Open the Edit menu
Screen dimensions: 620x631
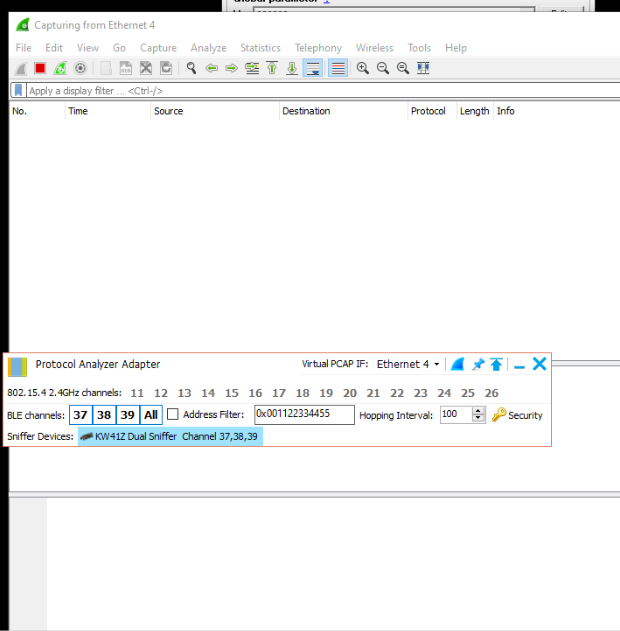(x=54, y=48)
